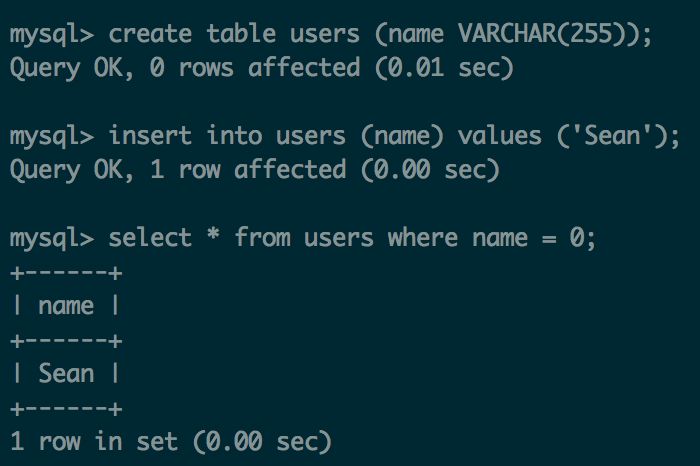Click the word 'create' in first command
The height and width of the screenshot is (466, 700).
tap(150, 34)
